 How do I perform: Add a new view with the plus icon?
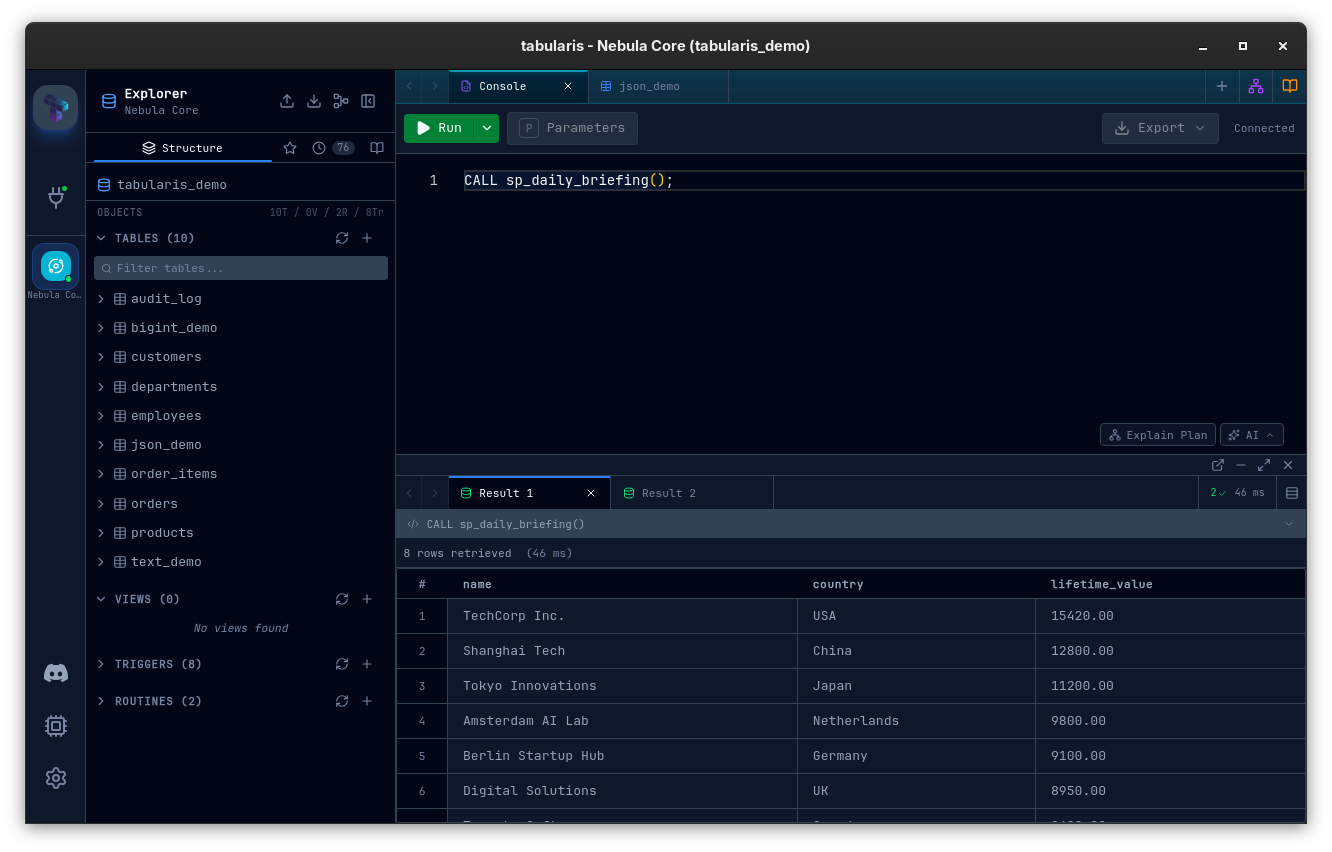coord(367,599)
